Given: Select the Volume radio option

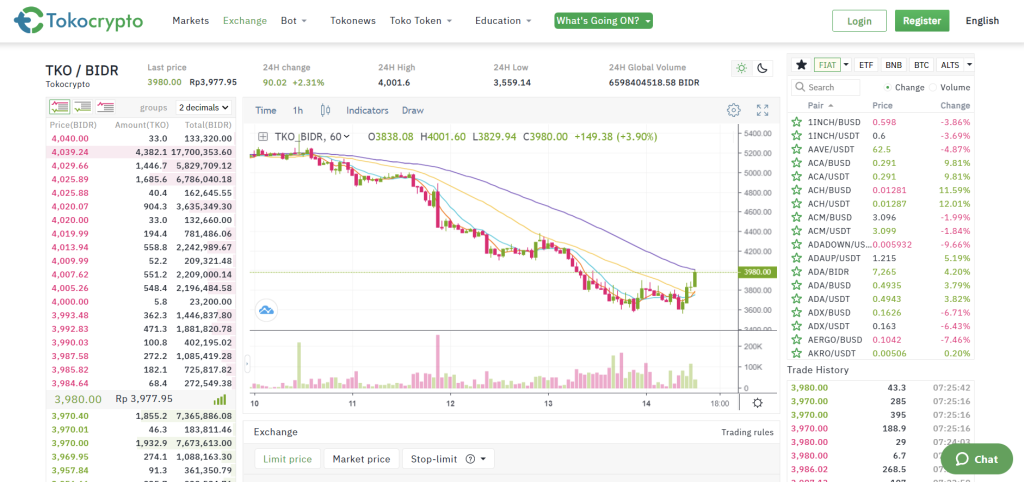Looking at the screenshot, I should click(x=933, y=88).
